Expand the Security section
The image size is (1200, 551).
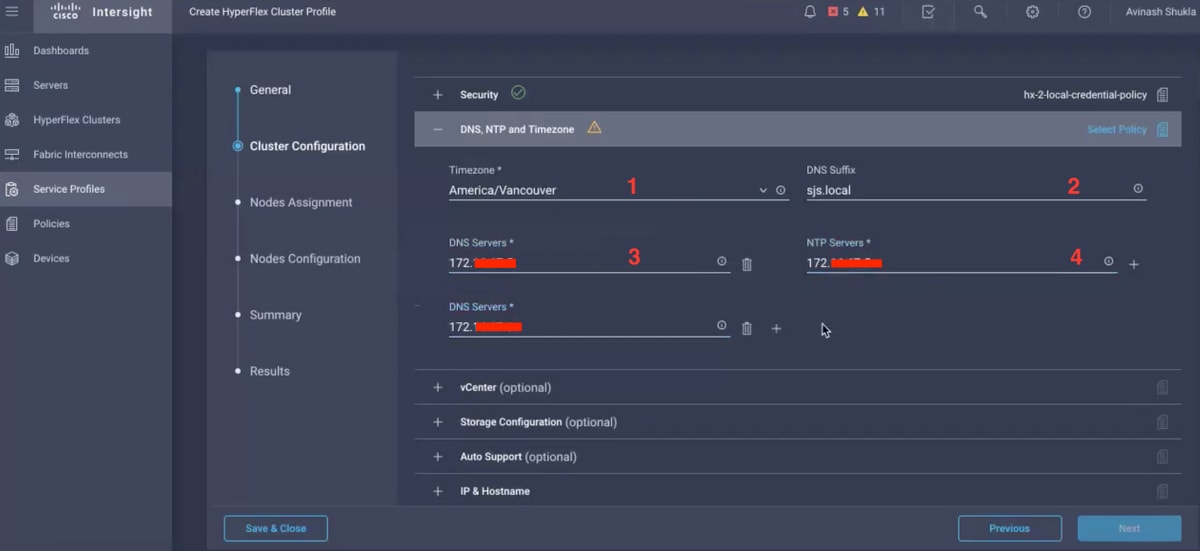[438, 95]
